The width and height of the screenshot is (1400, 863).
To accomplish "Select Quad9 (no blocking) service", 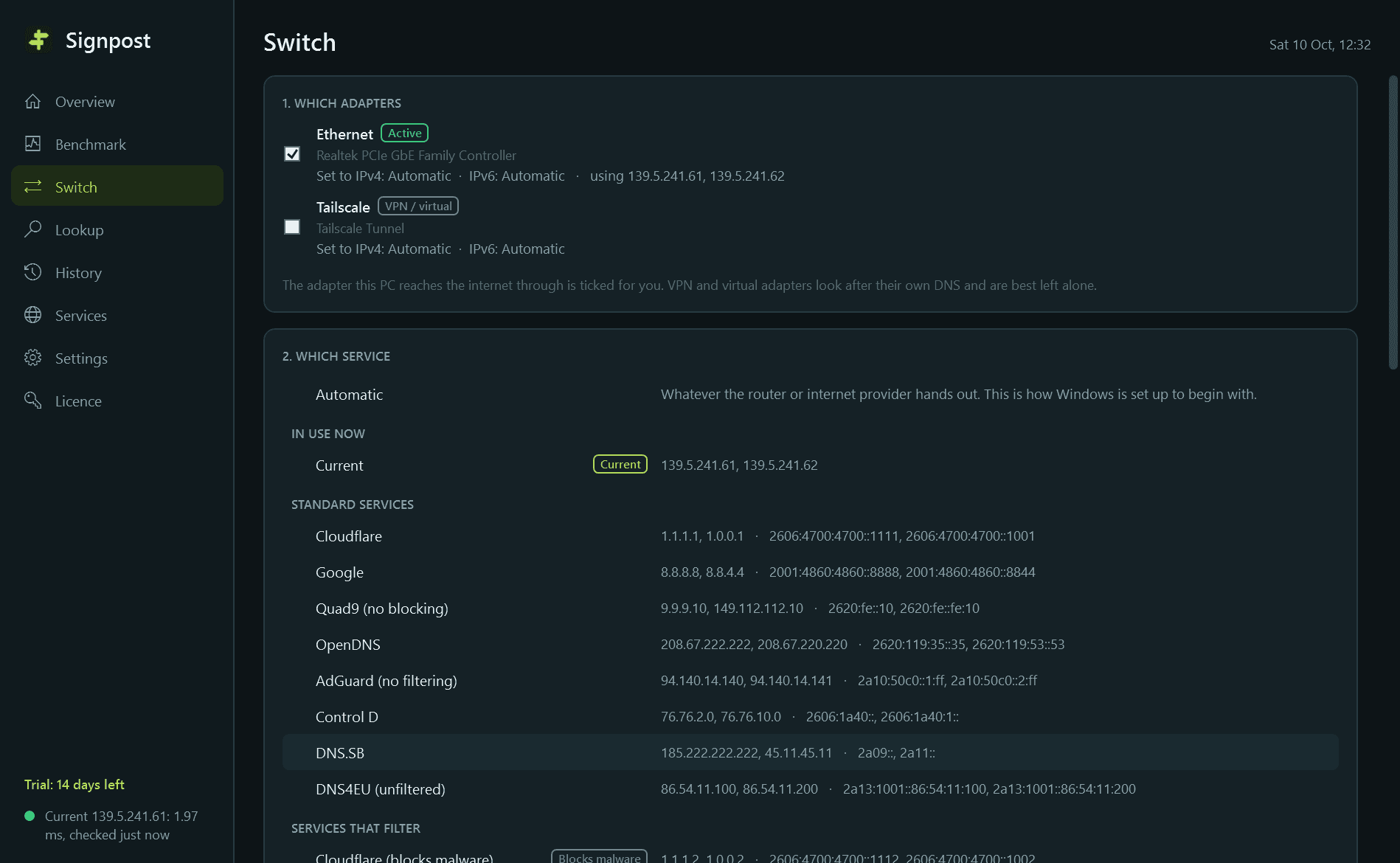I will point(810,609).
